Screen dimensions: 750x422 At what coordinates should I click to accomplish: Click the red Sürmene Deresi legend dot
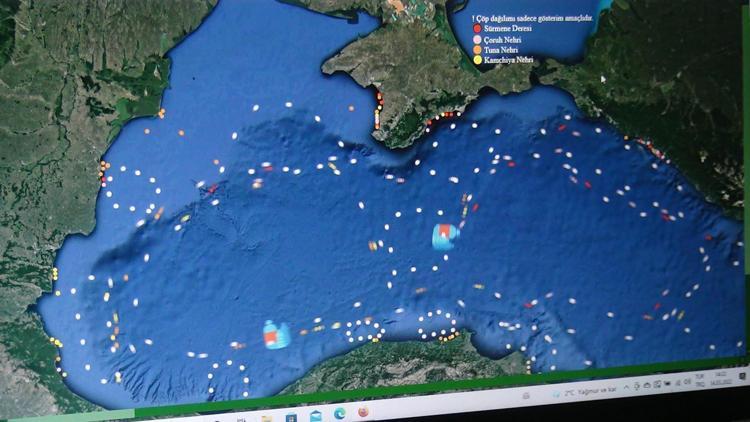click(x=479, y=30)
